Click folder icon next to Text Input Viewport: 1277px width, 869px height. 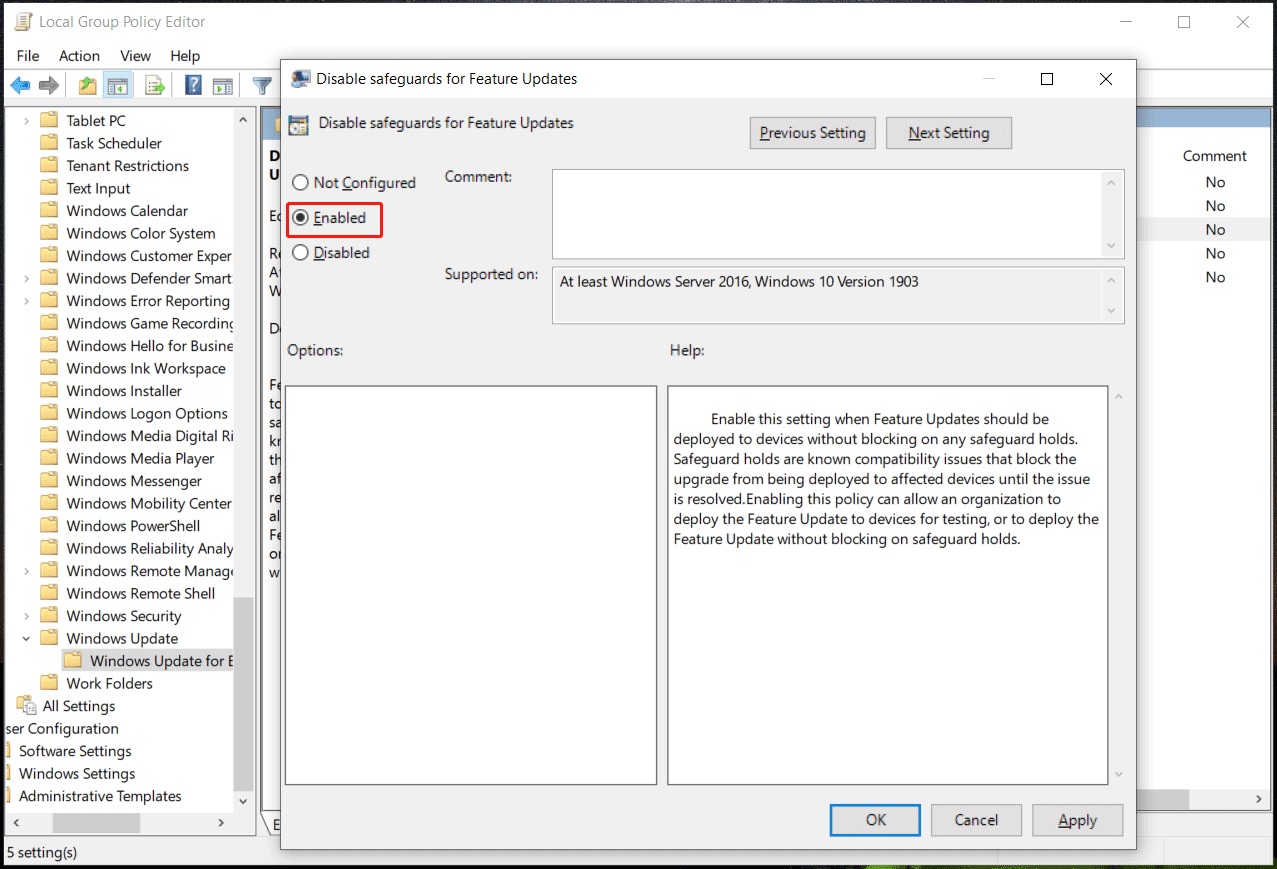(x=49, y=188)
